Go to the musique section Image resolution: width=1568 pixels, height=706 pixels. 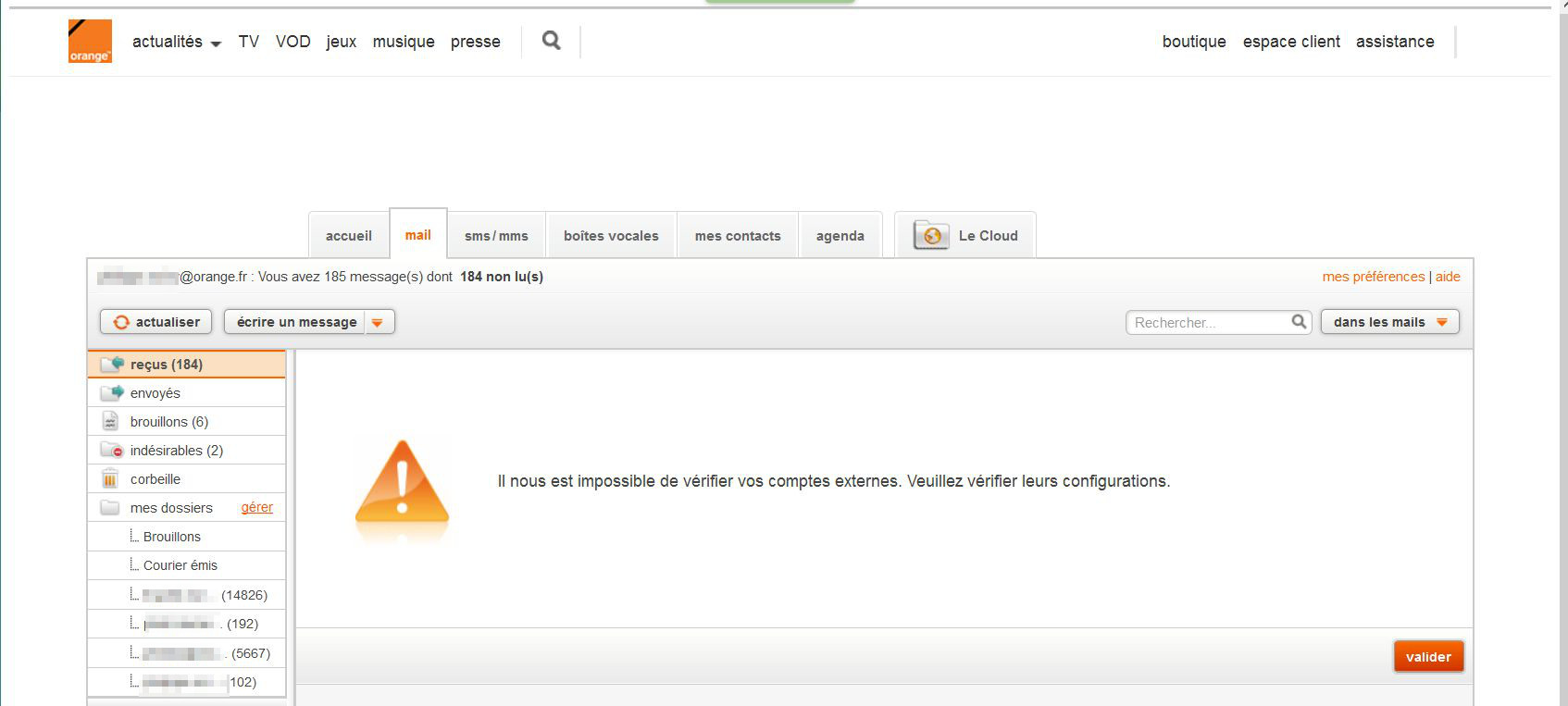tap(404, 42)
